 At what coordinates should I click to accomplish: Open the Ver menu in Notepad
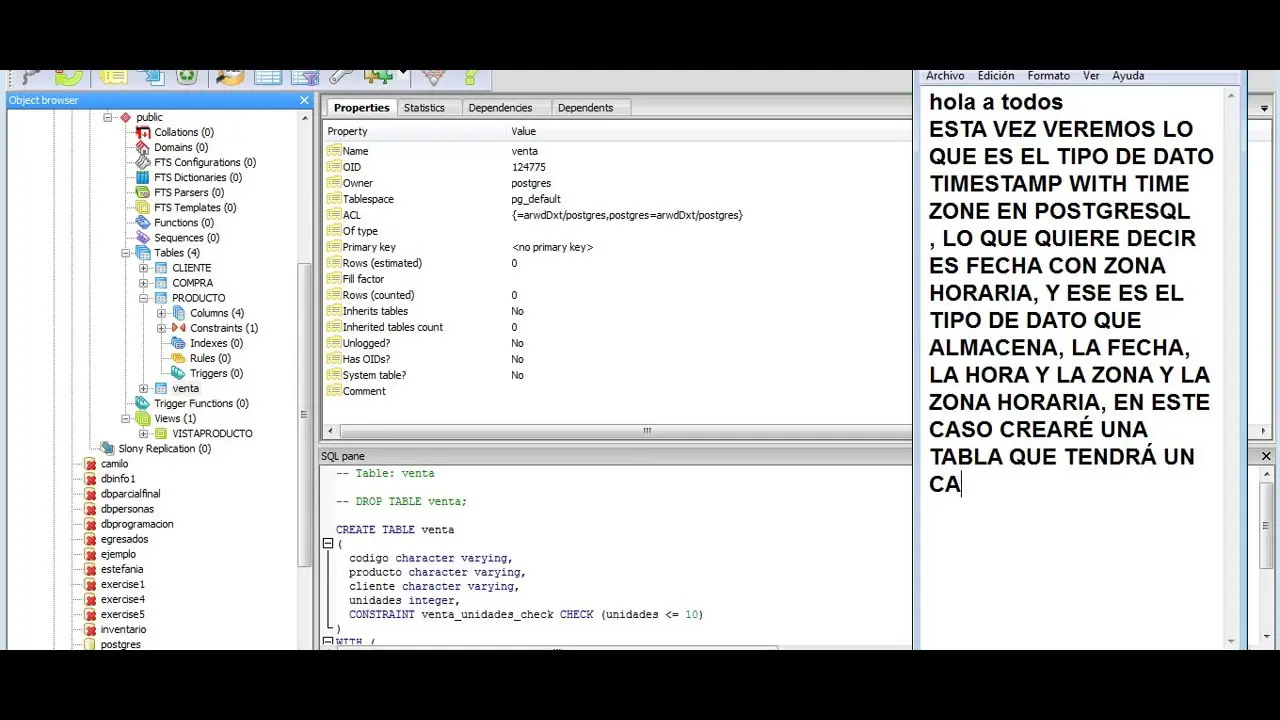[1091, 76]
